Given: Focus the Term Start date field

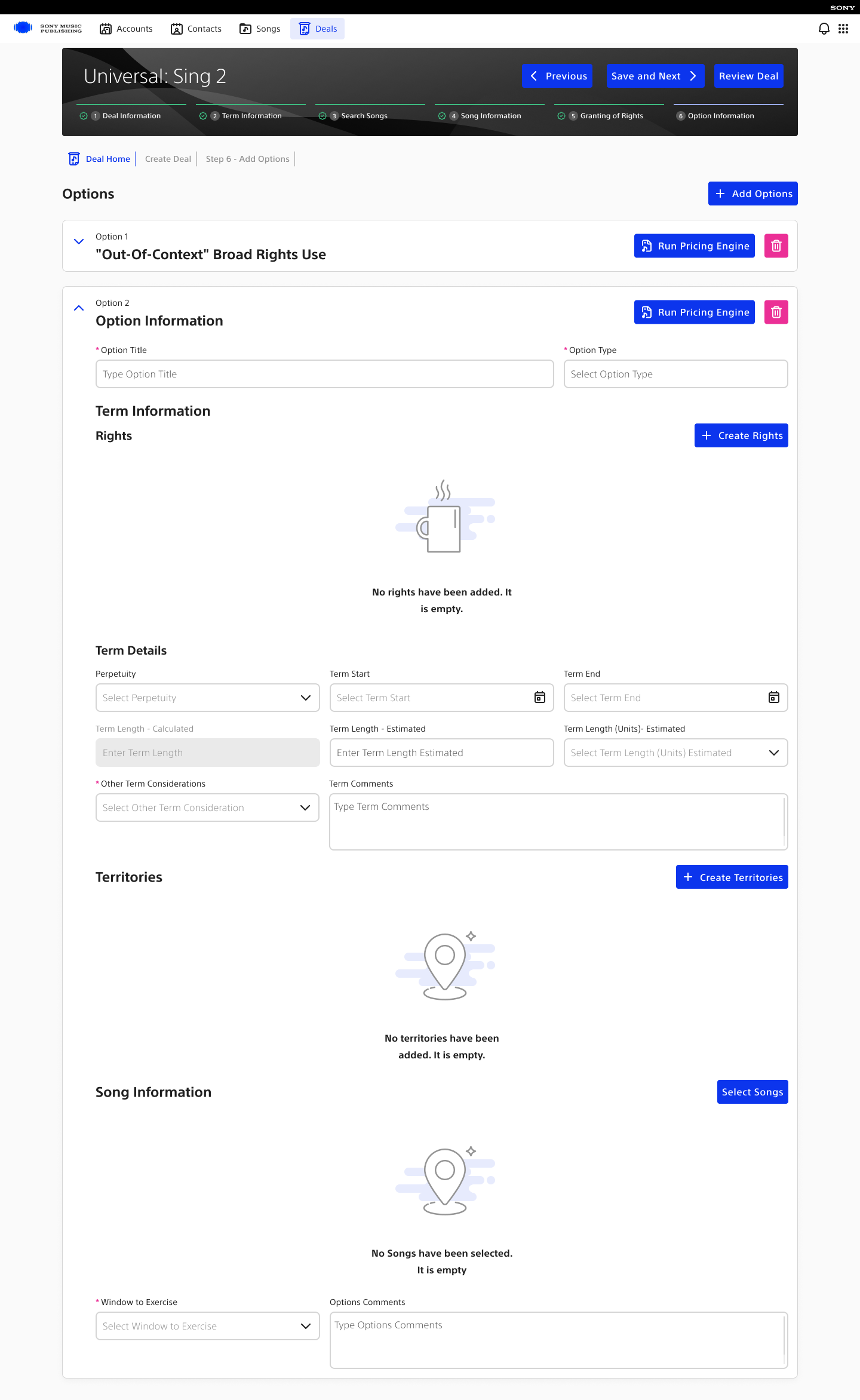Looking at the screenshot, I should [442, 698].
